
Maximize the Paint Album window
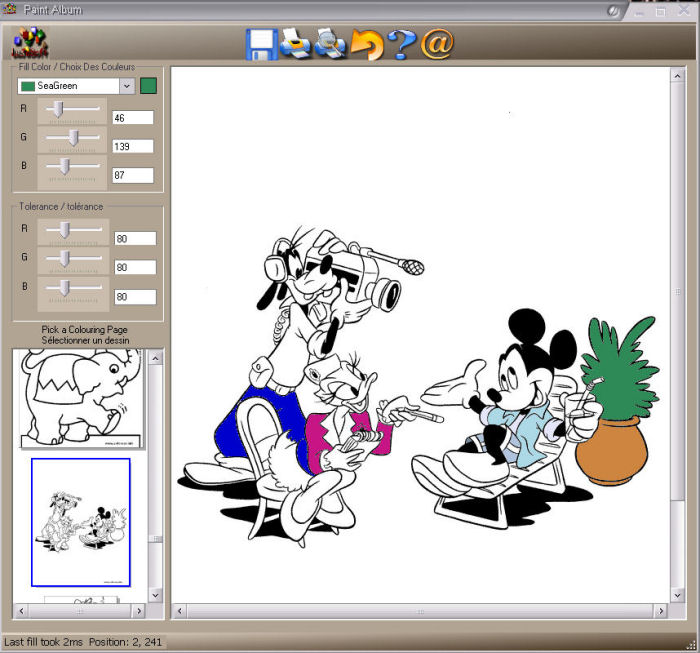pyautogui.click(x=661, y=12)
